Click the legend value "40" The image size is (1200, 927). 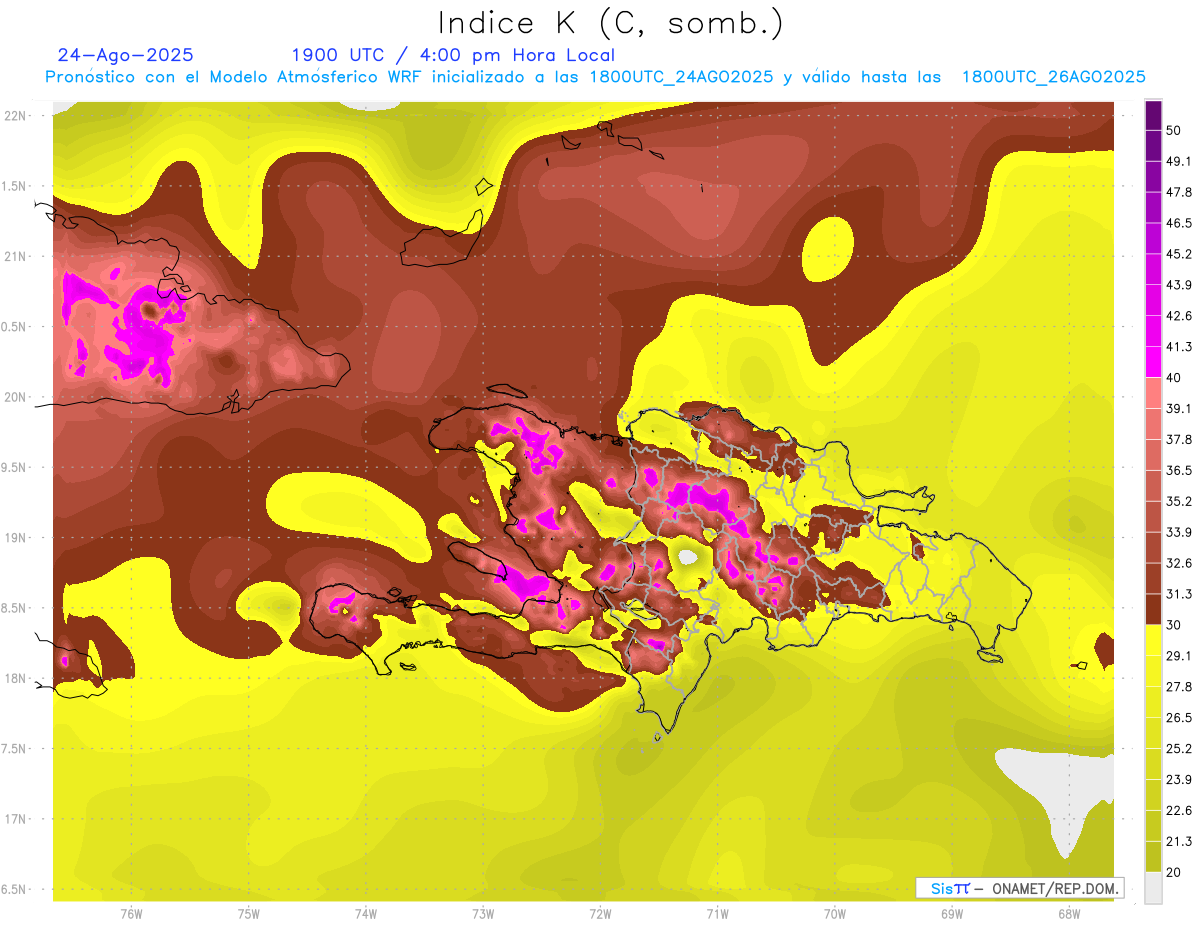point(1174,378)
